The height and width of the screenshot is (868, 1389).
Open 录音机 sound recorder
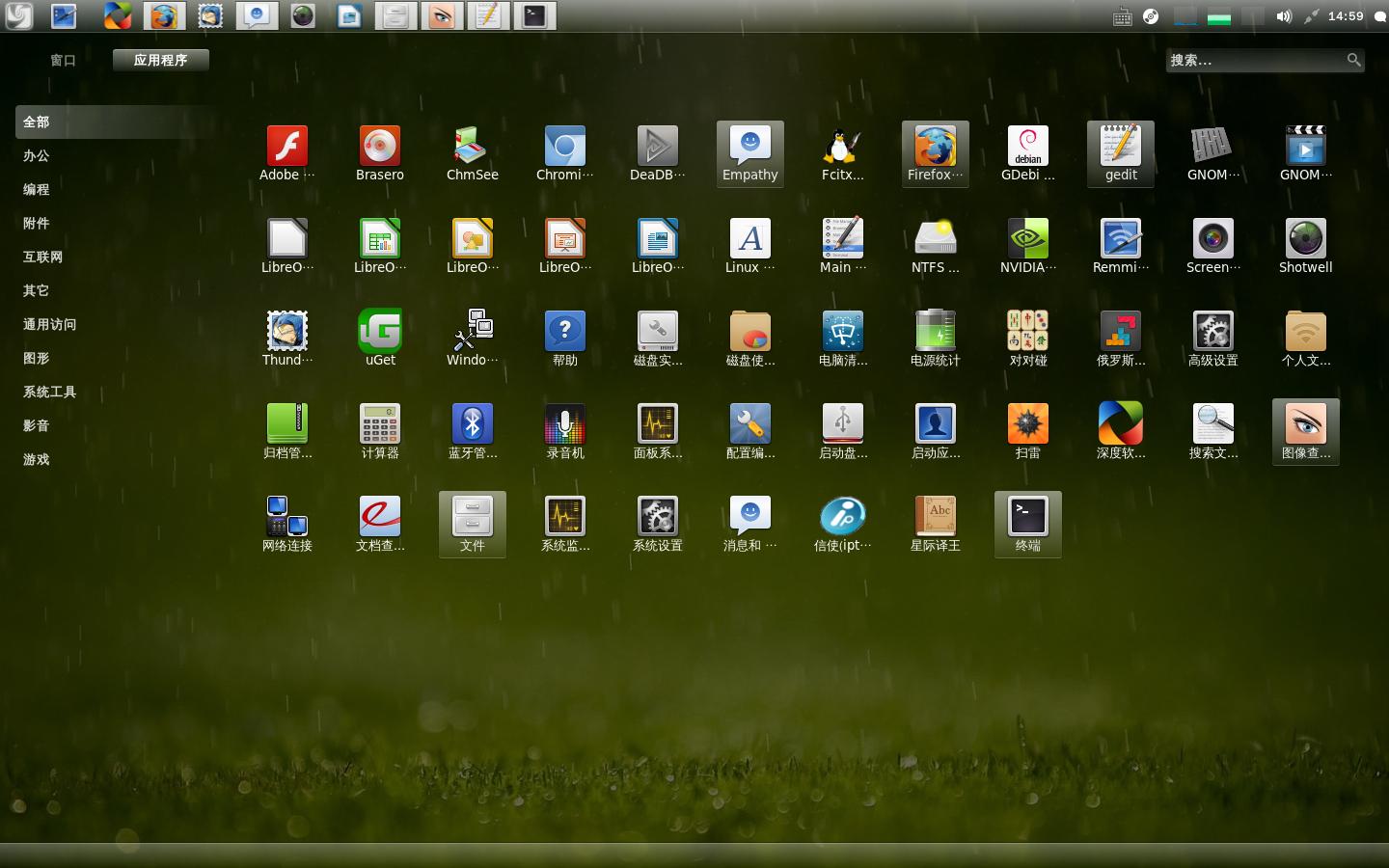point(565,431)
